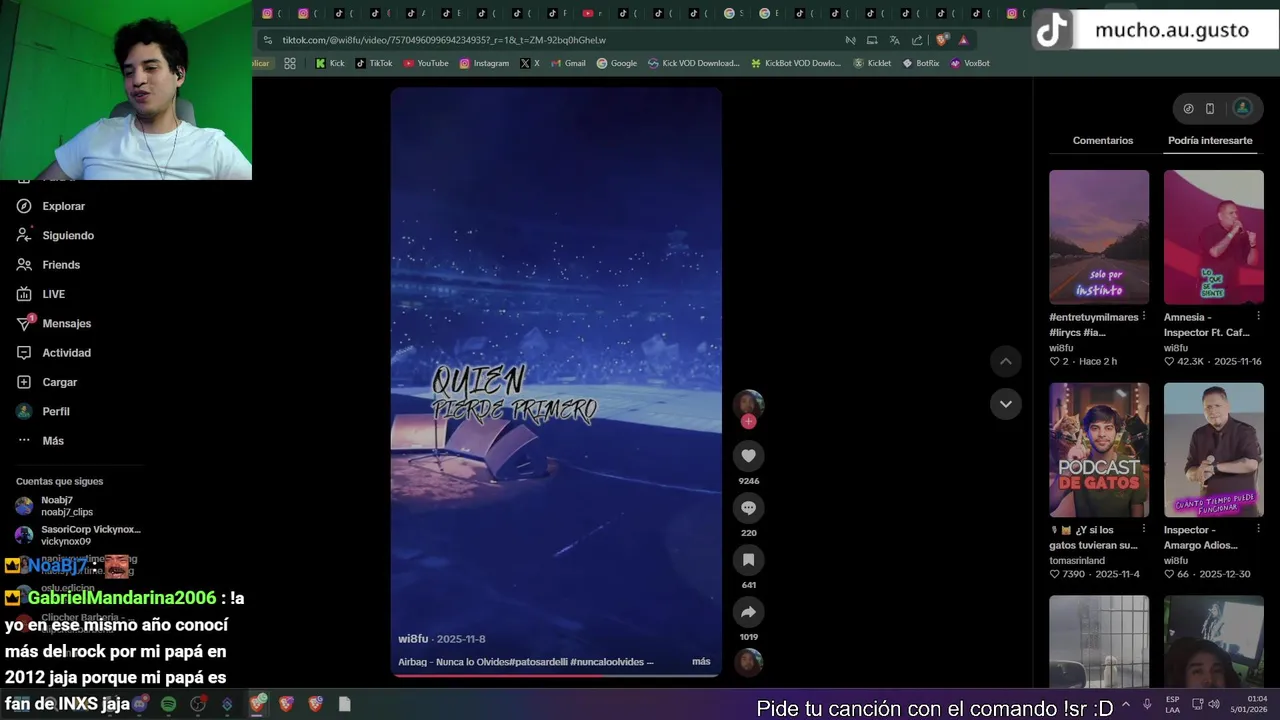Open the X bookmark
The height and width of the screenshot is (720, 1280).
click(x=530, y=63)
